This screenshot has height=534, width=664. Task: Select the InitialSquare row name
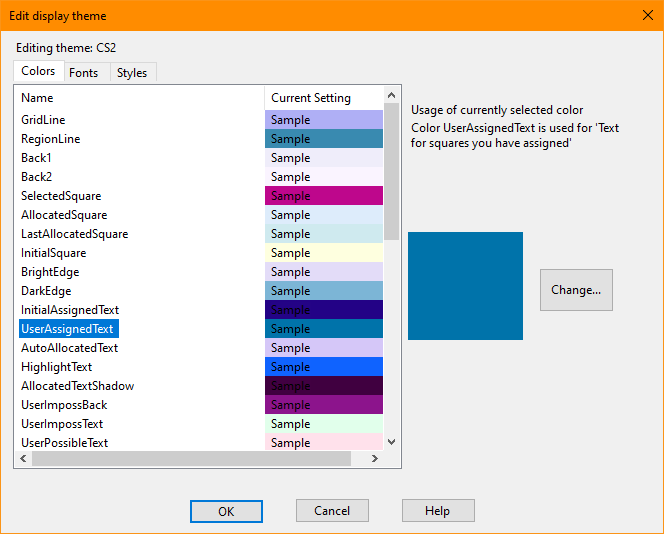[54, 253]
